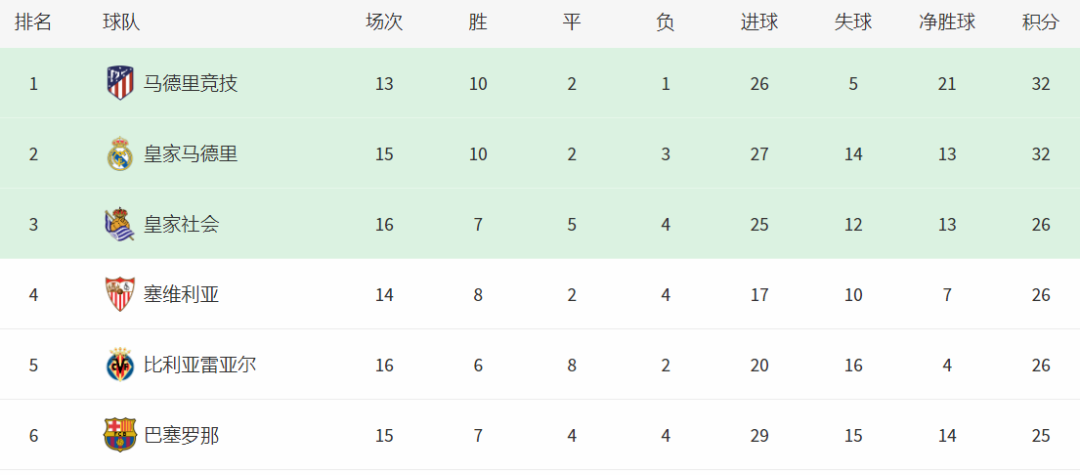
Task: Click the Real Sociedad club crest
Action: [120, 224]
